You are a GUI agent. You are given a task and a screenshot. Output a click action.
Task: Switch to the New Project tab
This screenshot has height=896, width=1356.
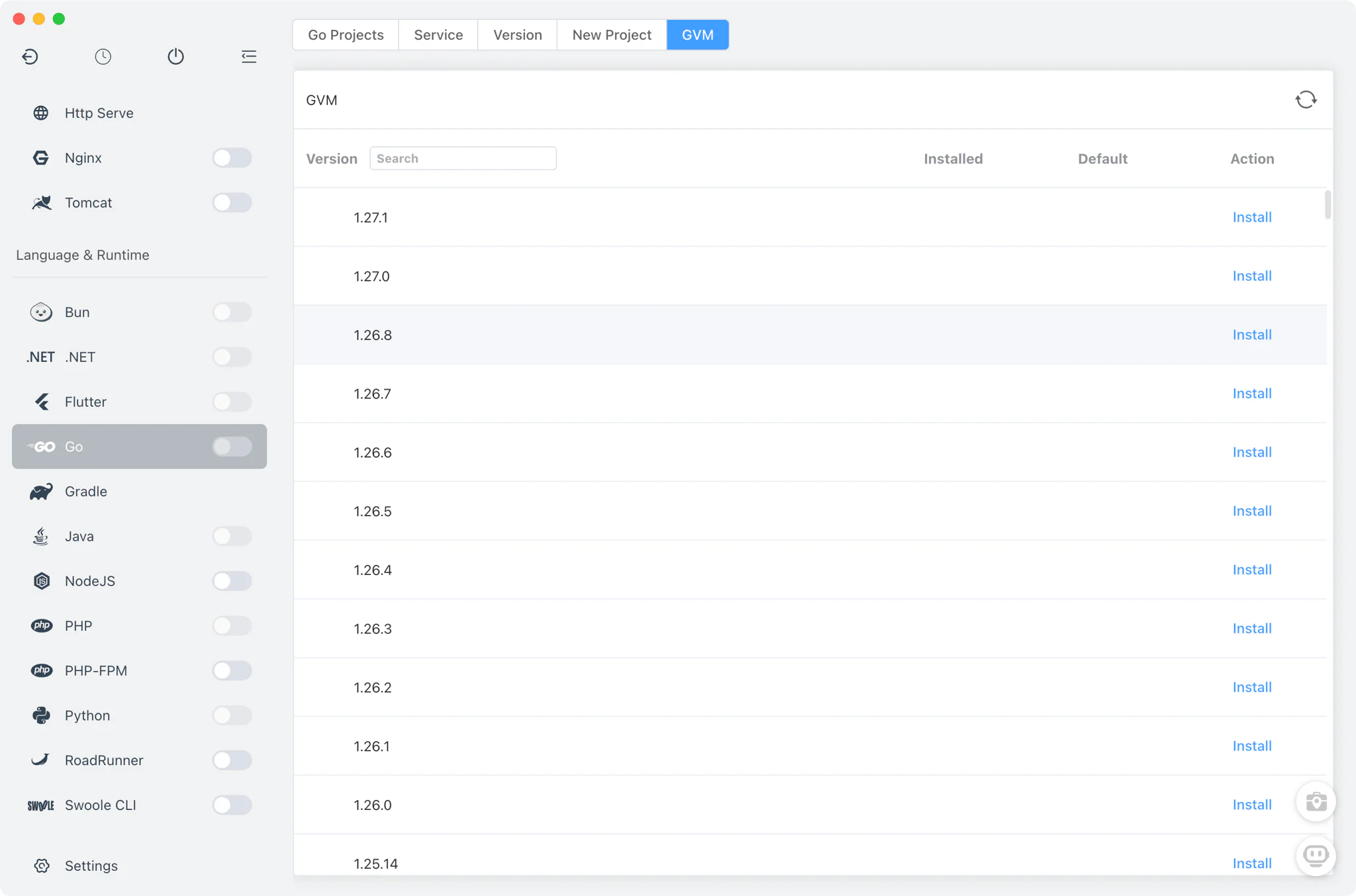tap(612, 35)
